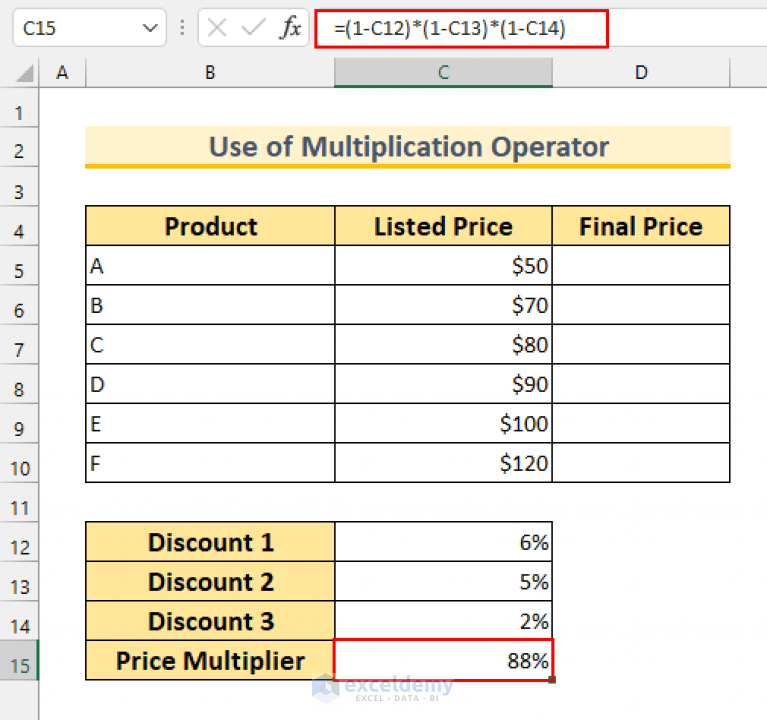The height and width of the screenshot is (720, 767).
Task: Select the listed price '$80' cell
Action: pyautogui.click(x=443, y=344)
